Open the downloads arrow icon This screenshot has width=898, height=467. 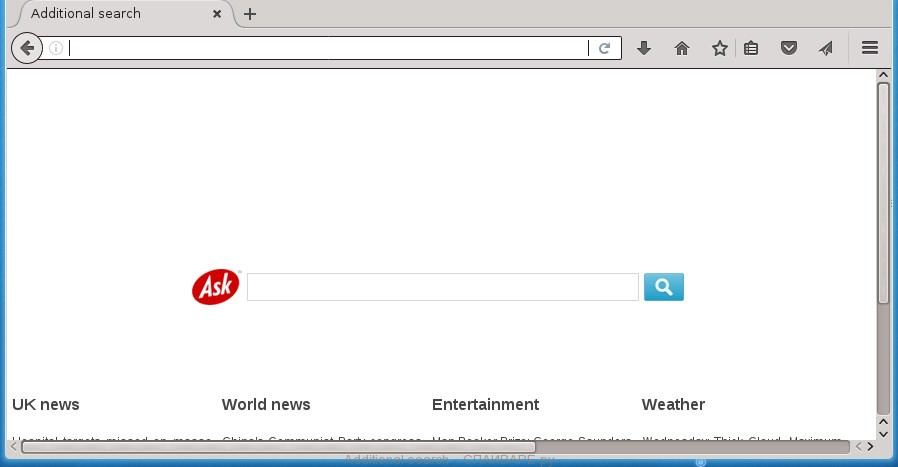[x=644, y=48]
